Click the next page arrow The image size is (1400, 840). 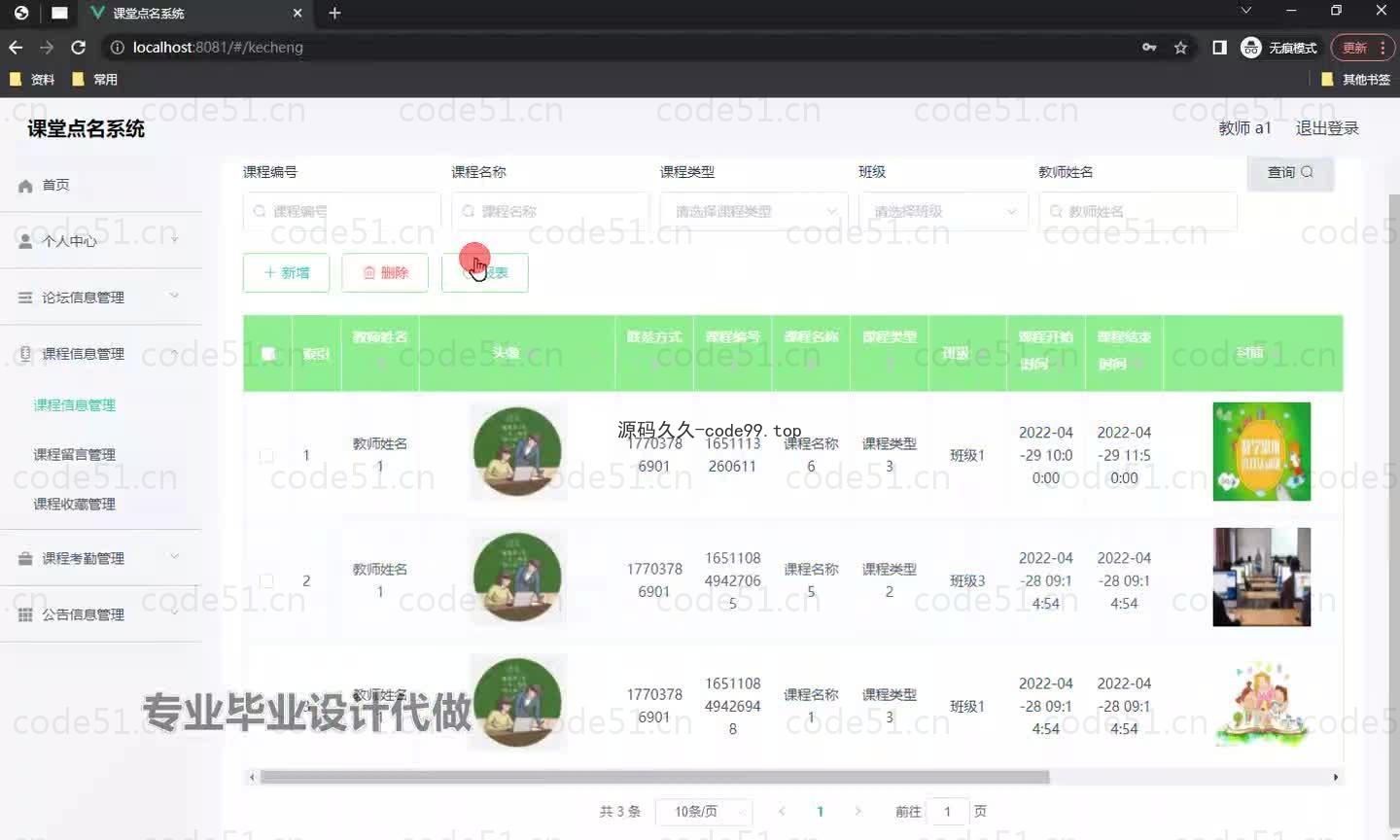pos(857,811)
